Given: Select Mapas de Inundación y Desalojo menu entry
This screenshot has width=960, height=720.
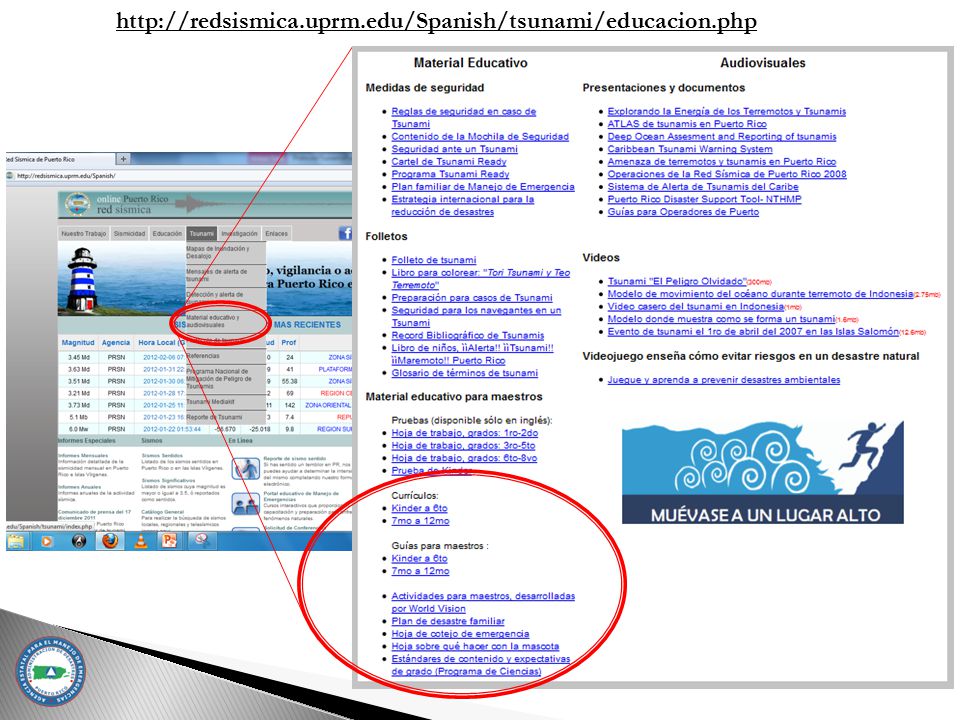Looking at the screenshot, I should (226, 252).
